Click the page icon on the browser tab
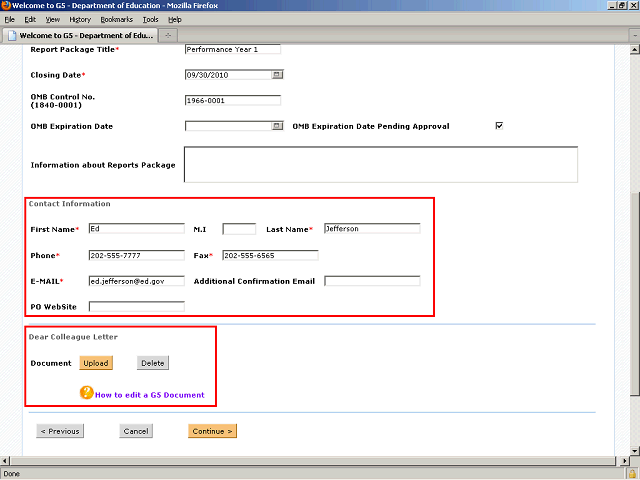The height and width of the screenshot is (480, 640). (x=12, y=36)
